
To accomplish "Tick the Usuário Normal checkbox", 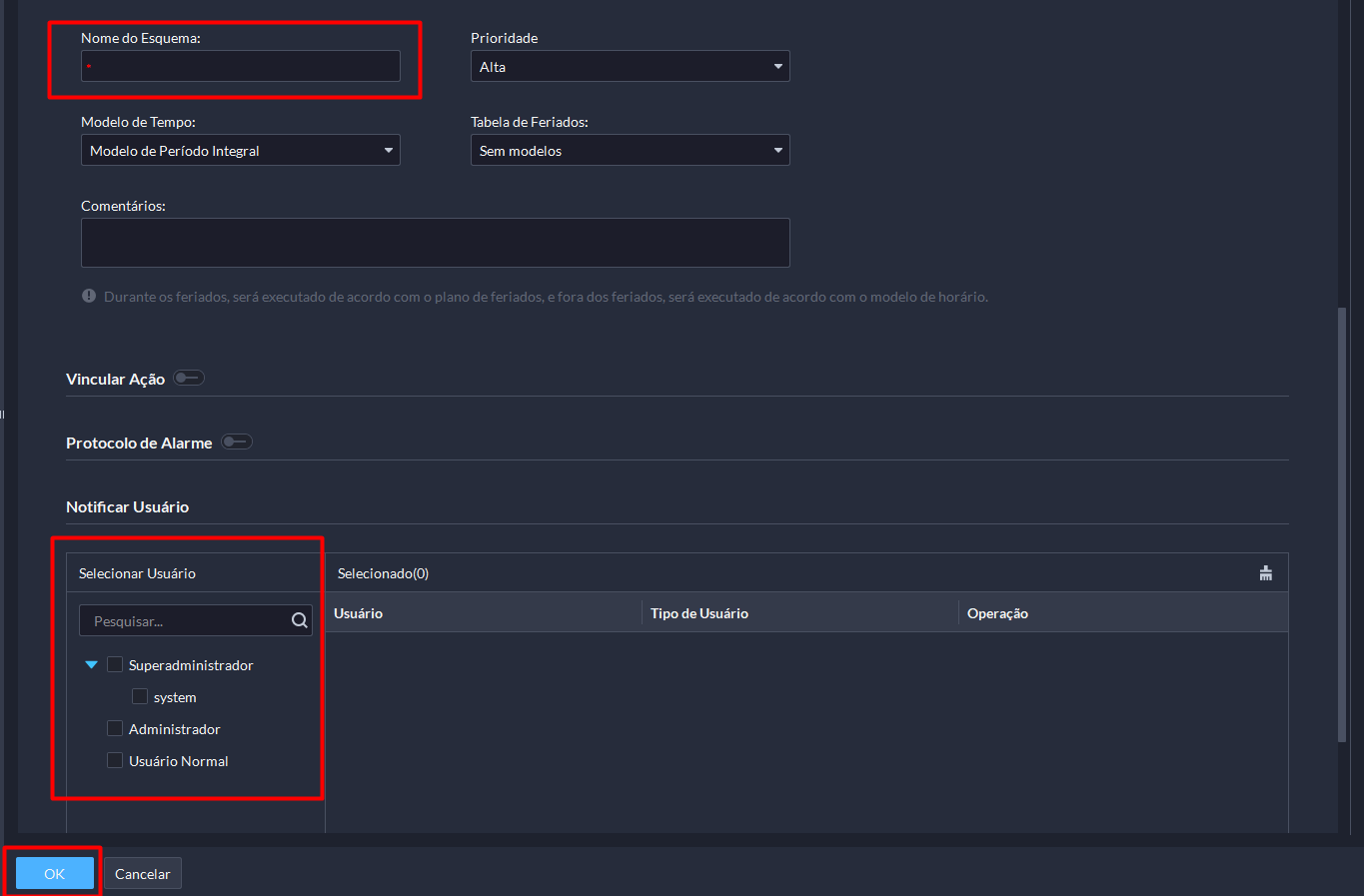I will (115, 761).
